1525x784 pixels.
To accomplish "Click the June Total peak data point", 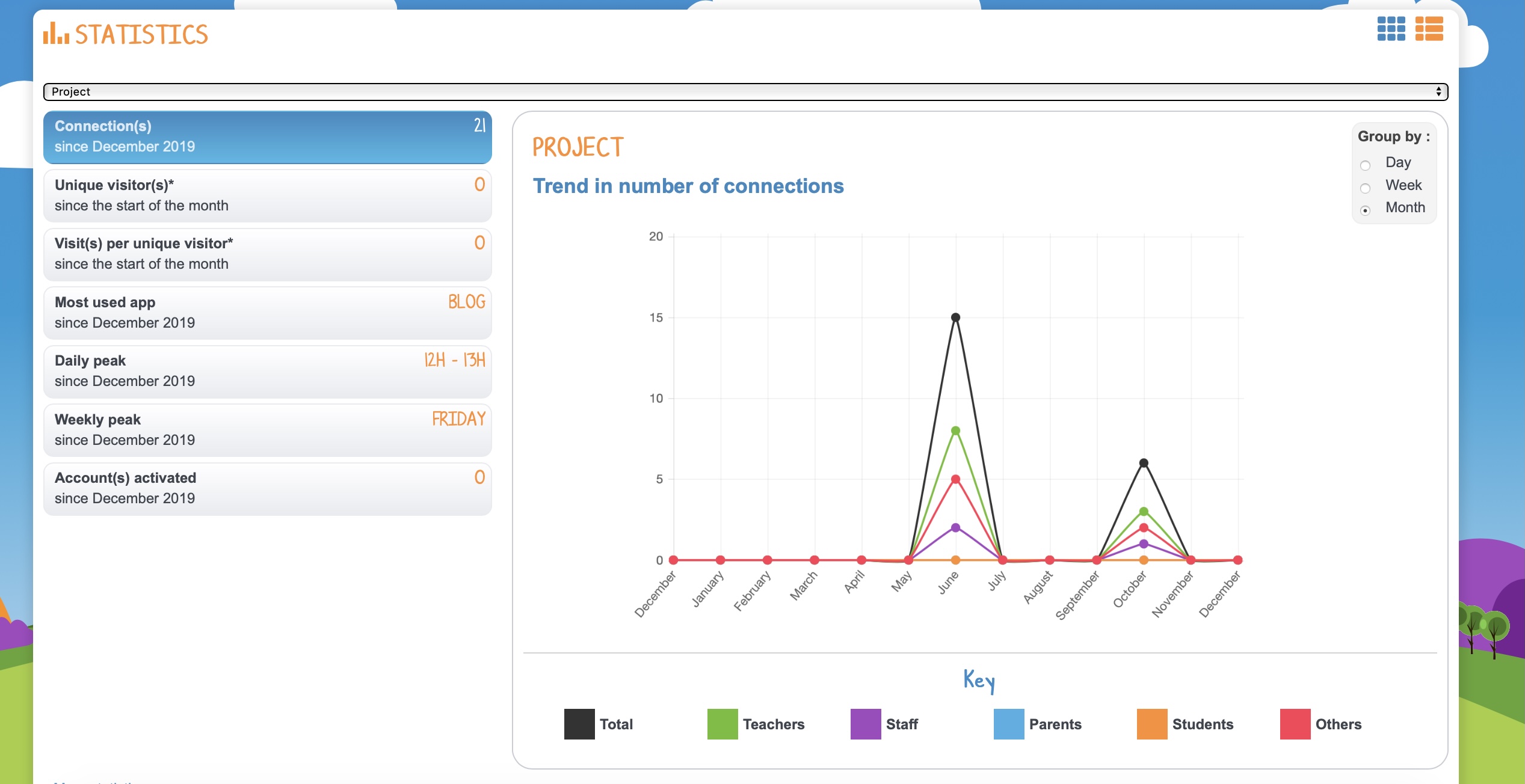I will pos(955,317).
